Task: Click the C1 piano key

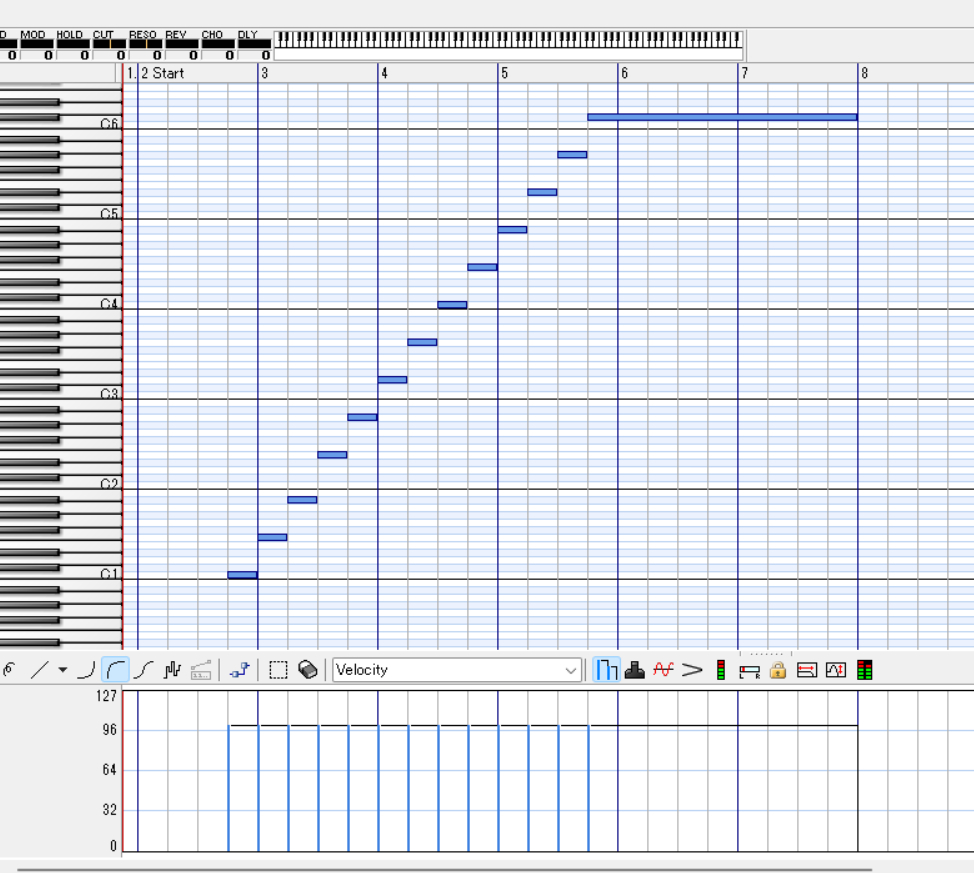Action: (93, 574)
